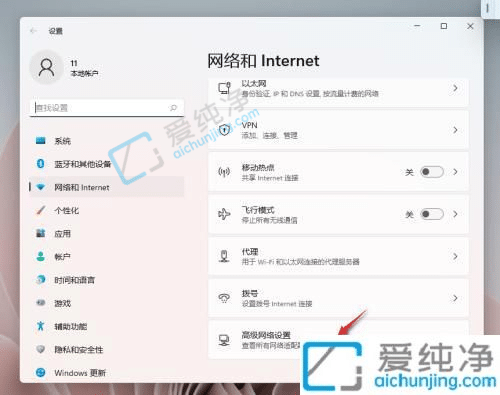Click the 游戏 gamepad icon
The image size is (500, 395).
pyautogui.click(x=41, y=303)
